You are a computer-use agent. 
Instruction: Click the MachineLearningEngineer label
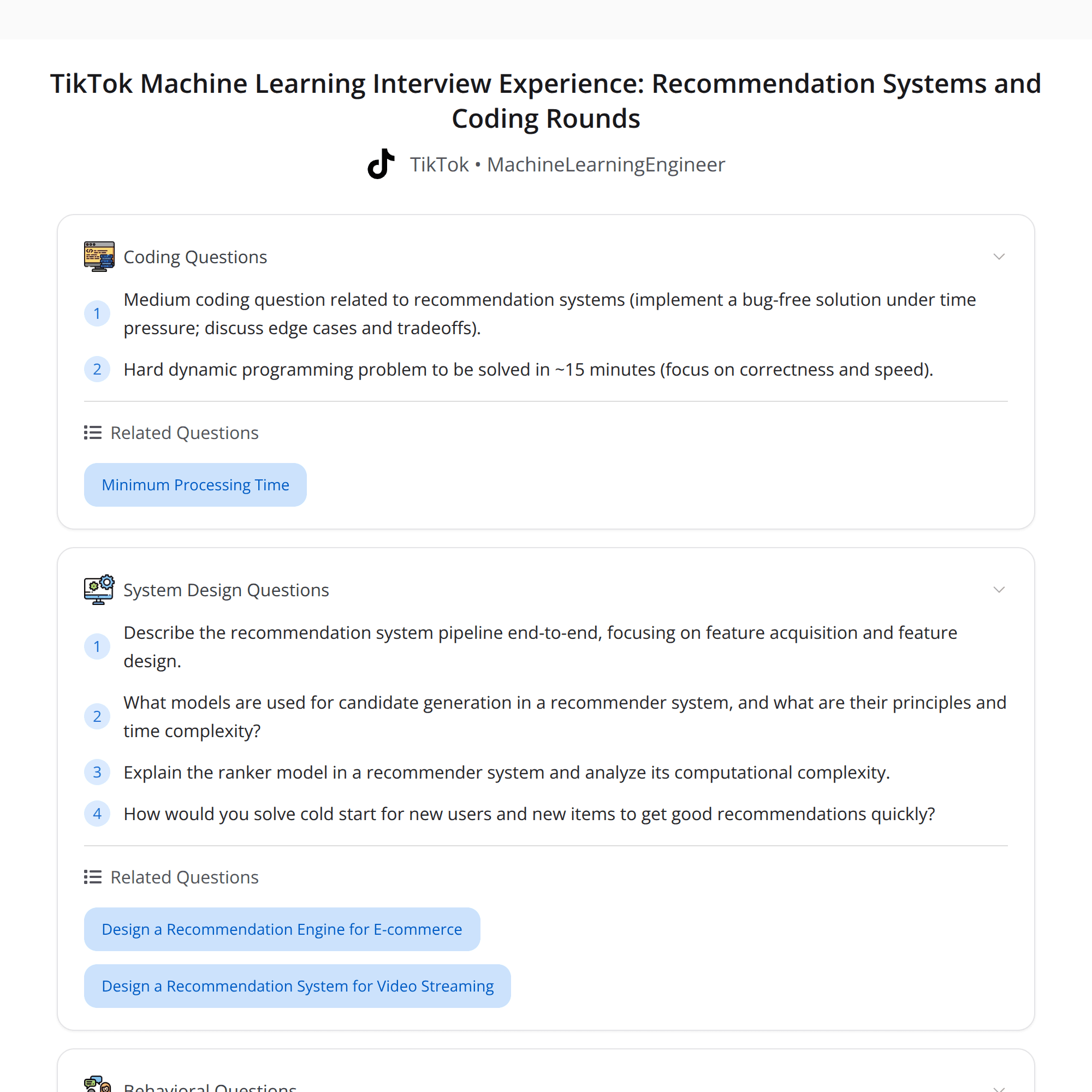pos(606,164)
